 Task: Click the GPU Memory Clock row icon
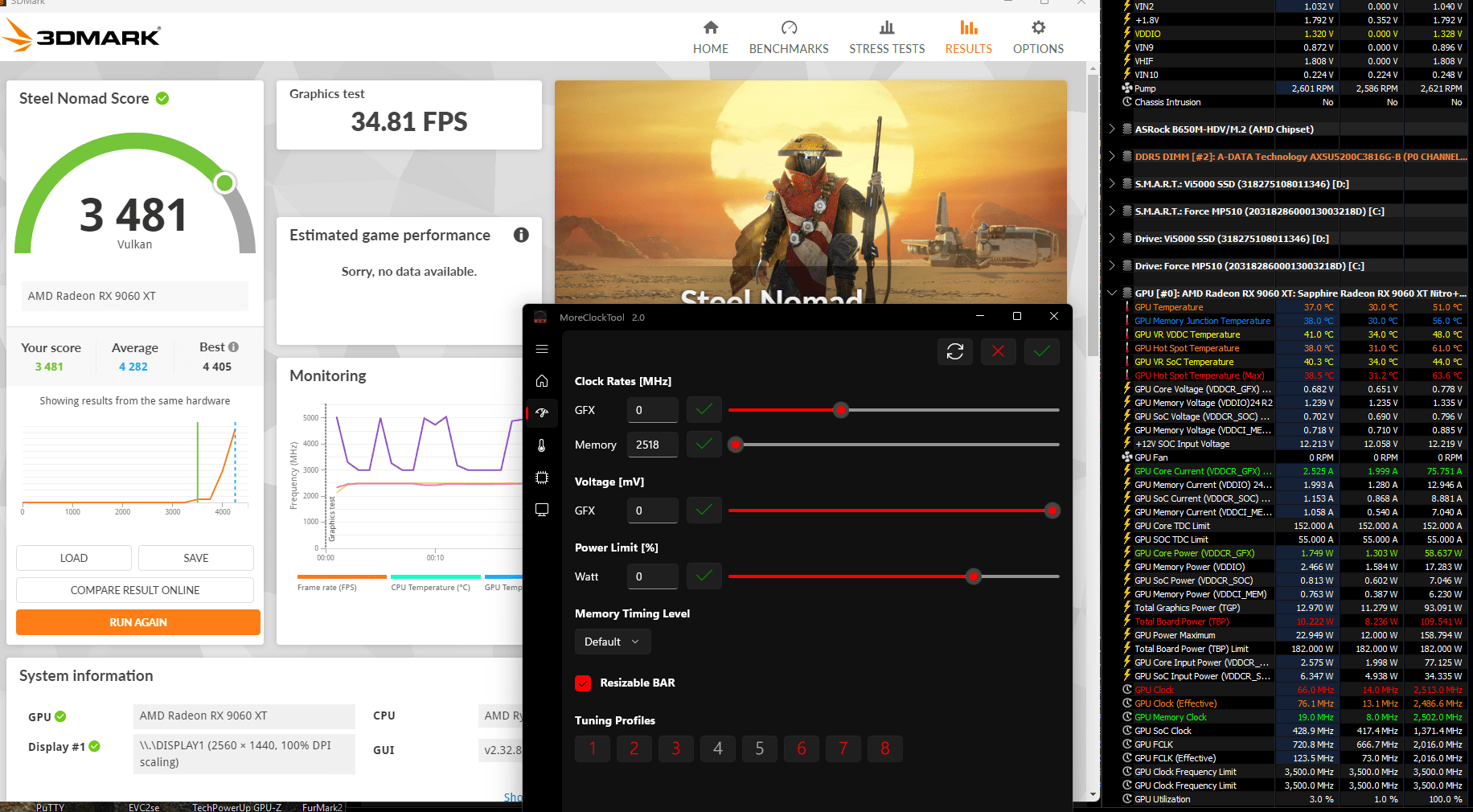point(1127,717)
